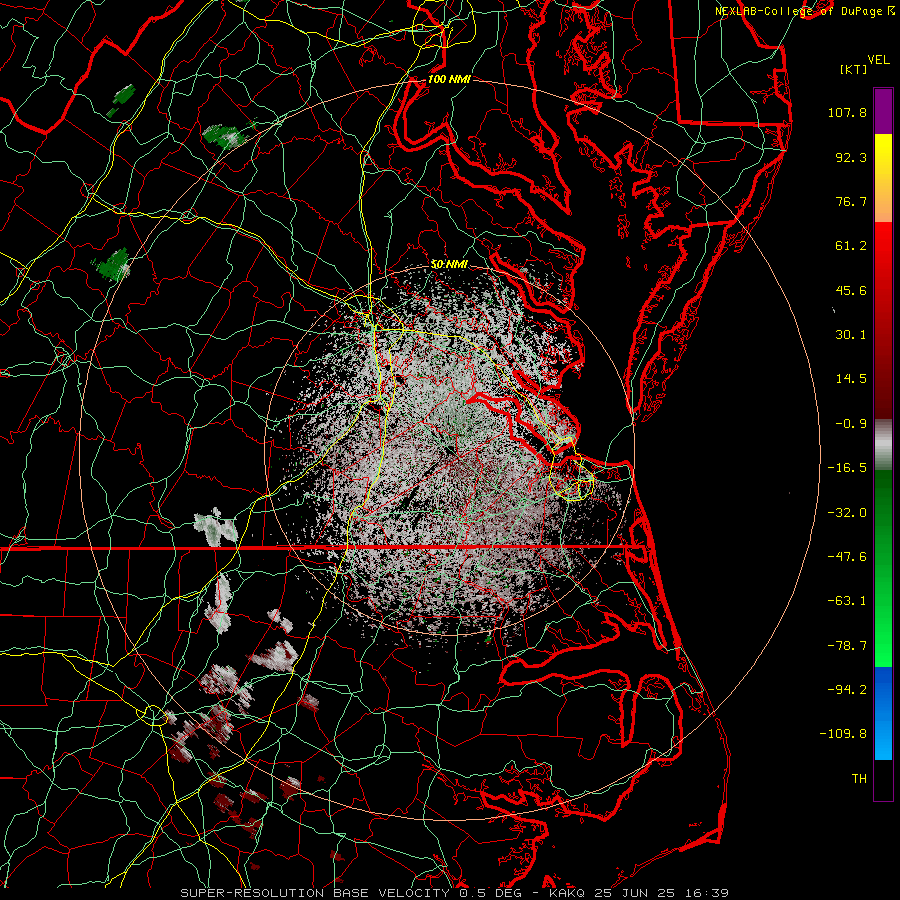Click the 30.1 velocity legend value
The image size is (900, 900).
(851, 335)
